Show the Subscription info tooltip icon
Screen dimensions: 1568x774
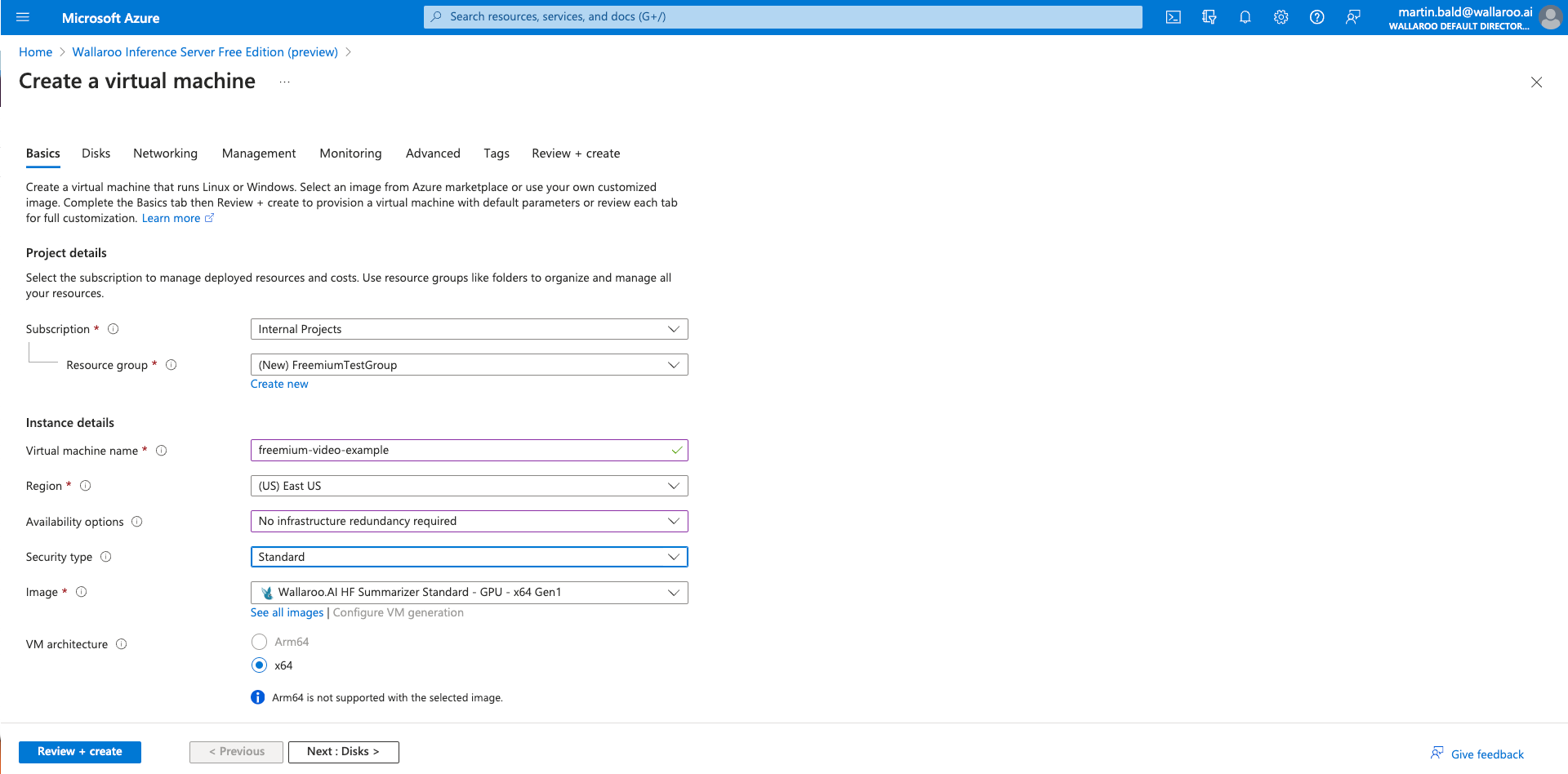113,328
